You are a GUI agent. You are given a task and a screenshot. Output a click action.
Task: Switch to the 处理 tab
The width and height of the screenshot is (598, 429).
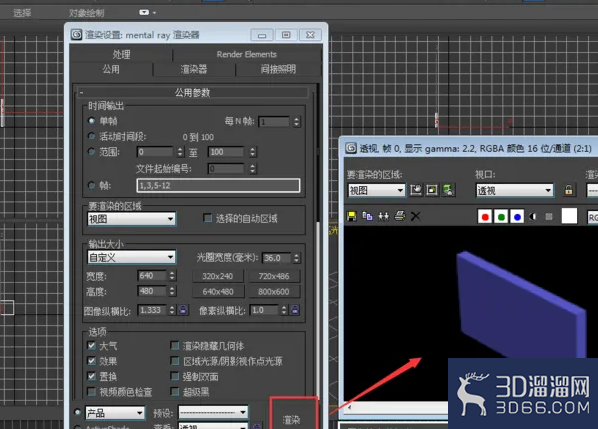(122, 54)
